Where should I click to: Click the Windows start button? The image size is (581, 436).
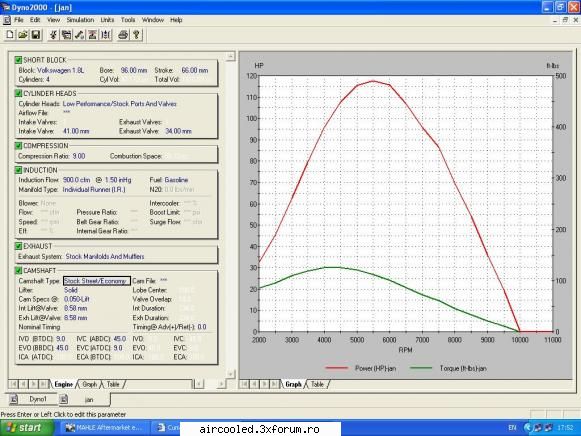25,428
